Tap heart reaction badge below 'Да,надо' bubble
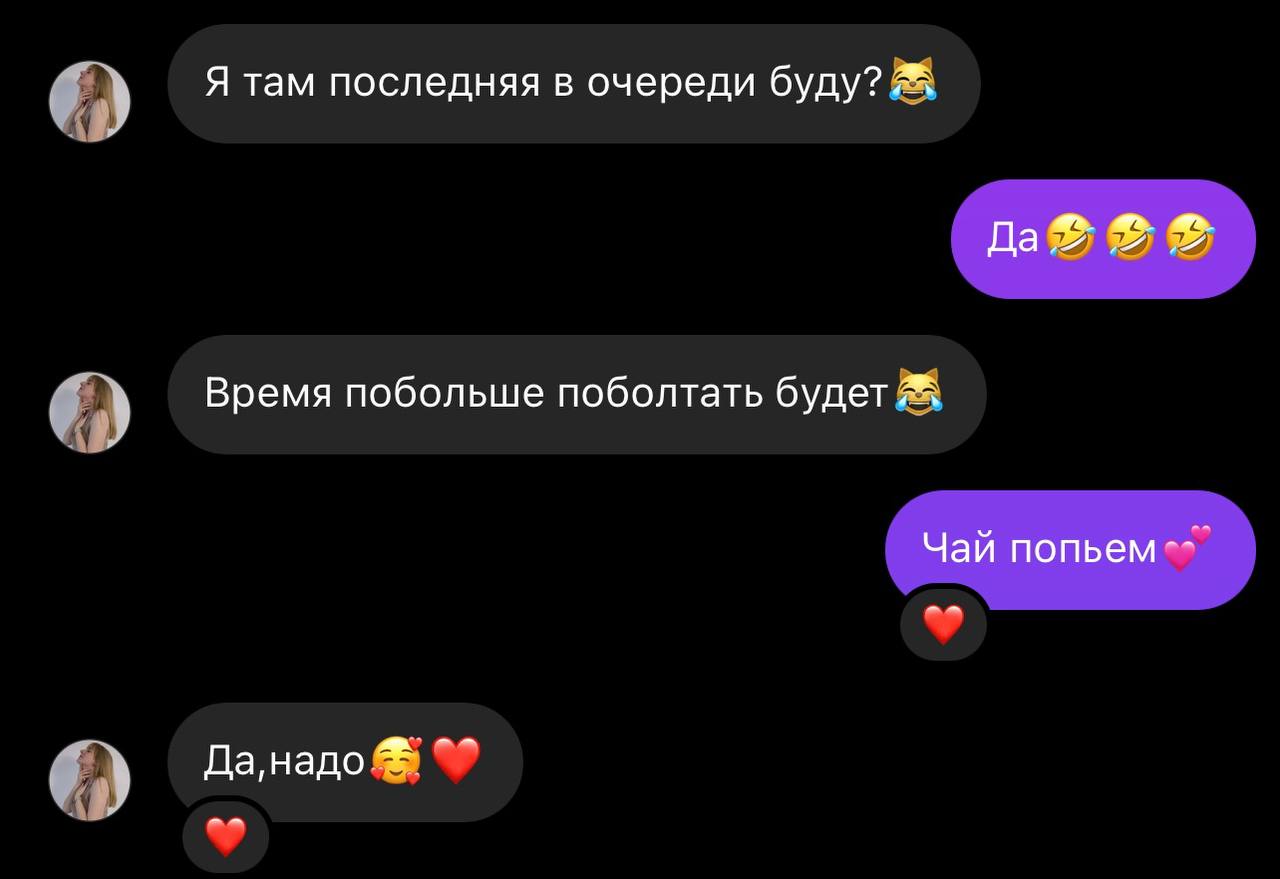The width and height of the screenshot is (1280, 879). (x=225, y=836)
